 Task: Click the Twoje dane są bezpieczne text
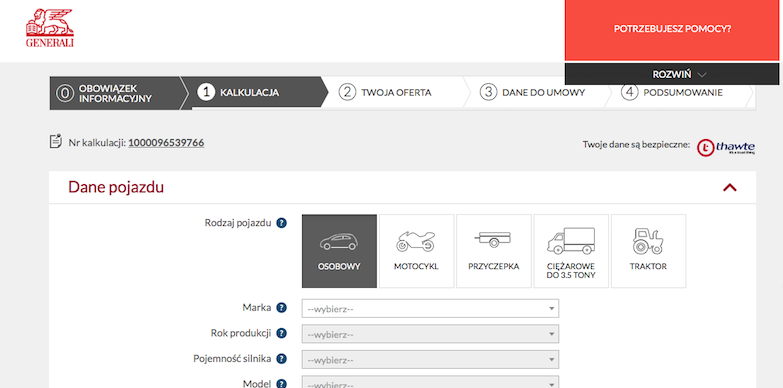coord(636,145)
